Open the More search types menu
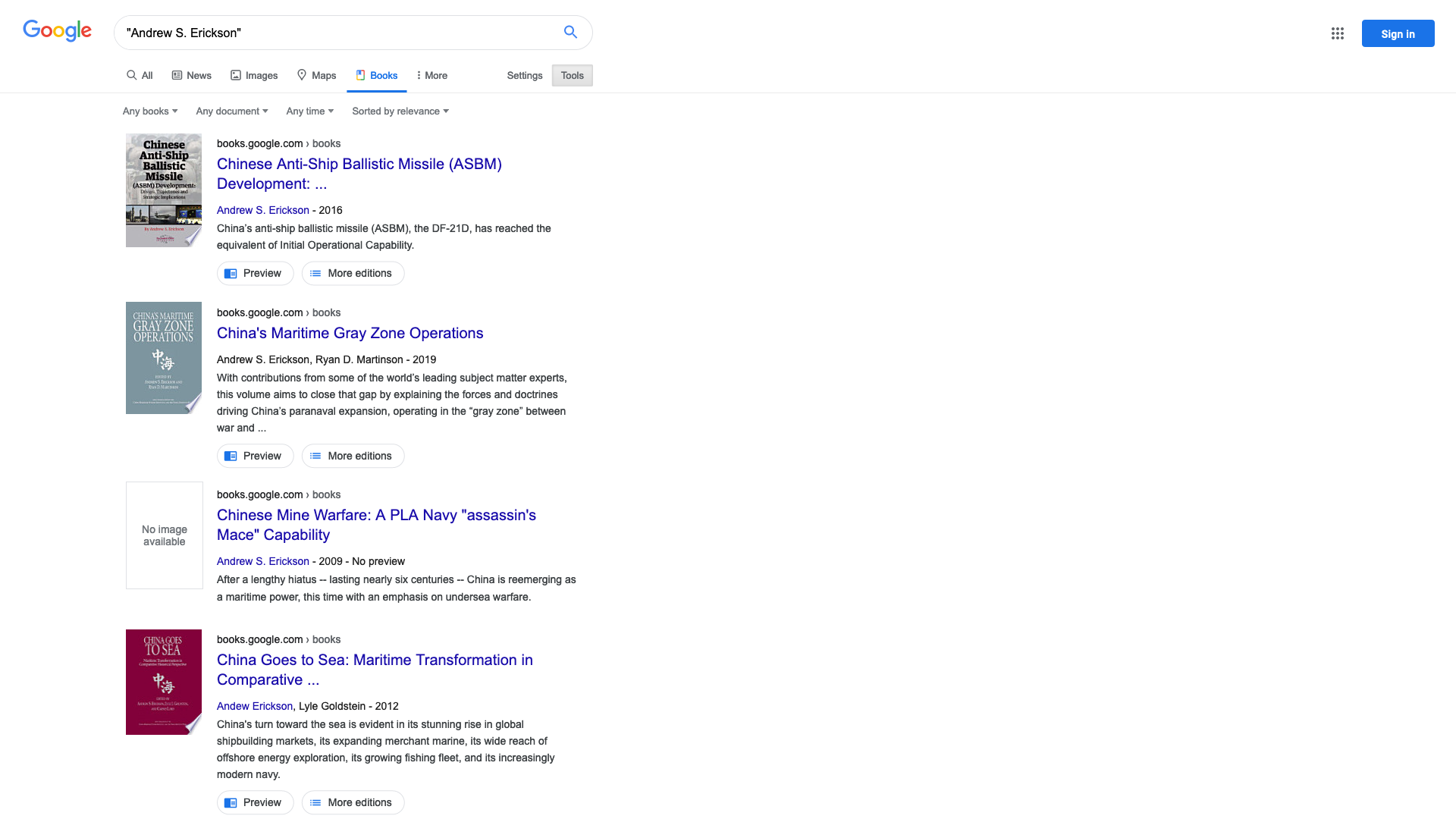Viewport: 1456px width, 819px height. tap(431, 75)
